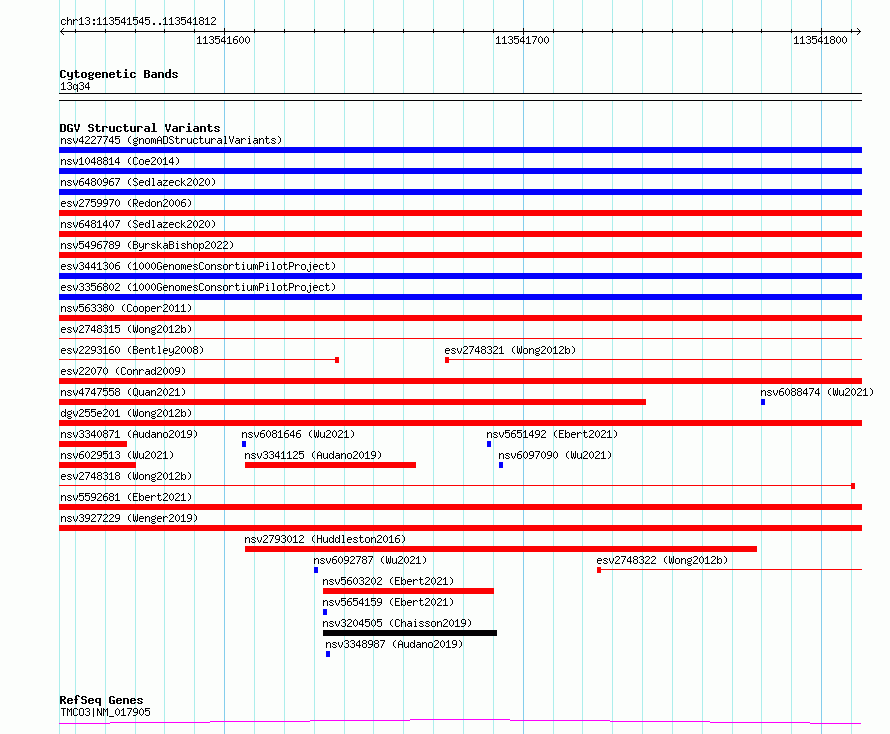The image size is (890, 734).
Task: Click the red end square of esv2293160
Action: [x=337, y=360]
